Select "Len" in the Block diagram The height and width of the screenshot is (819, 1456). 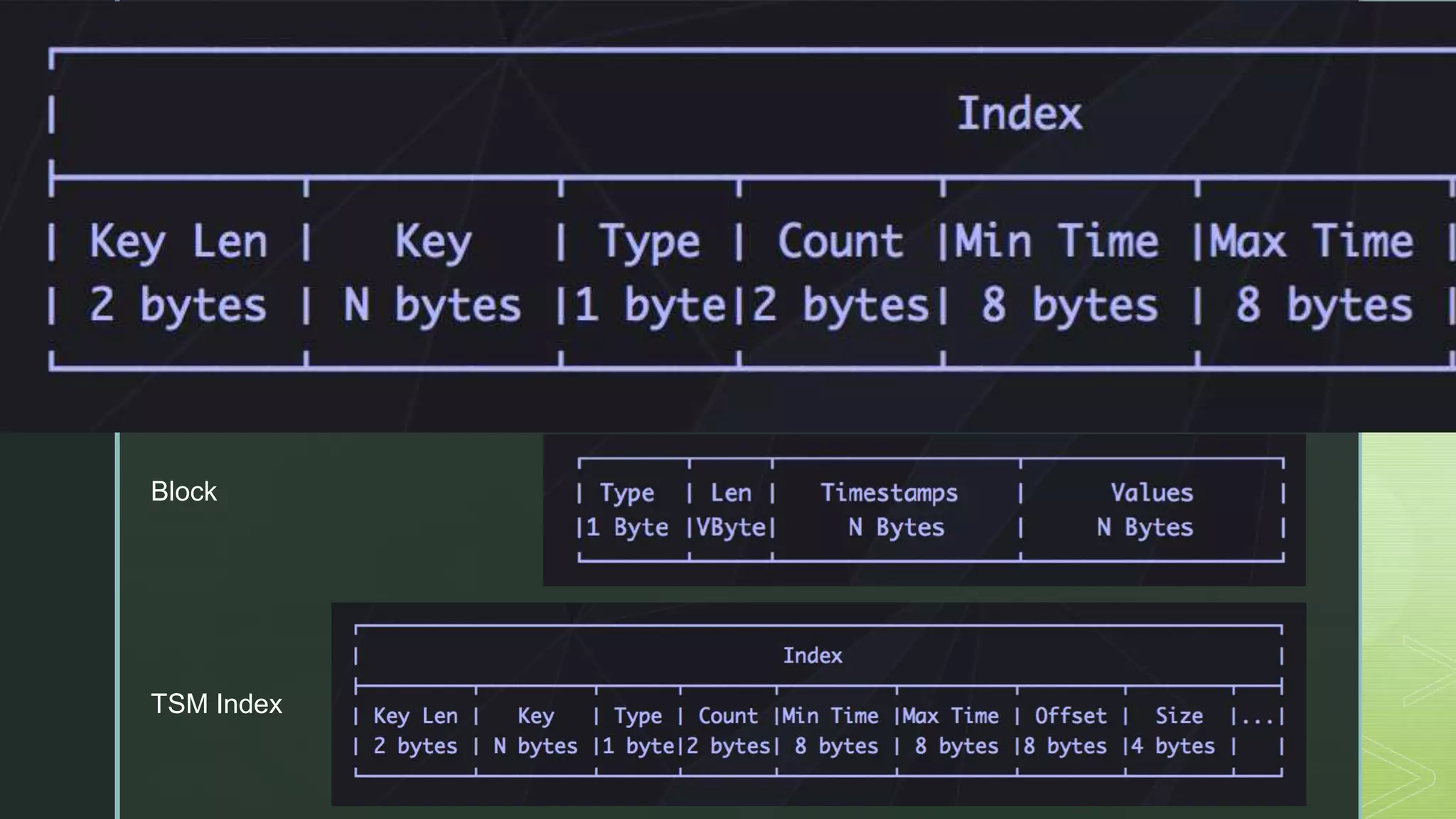[731, 493]
